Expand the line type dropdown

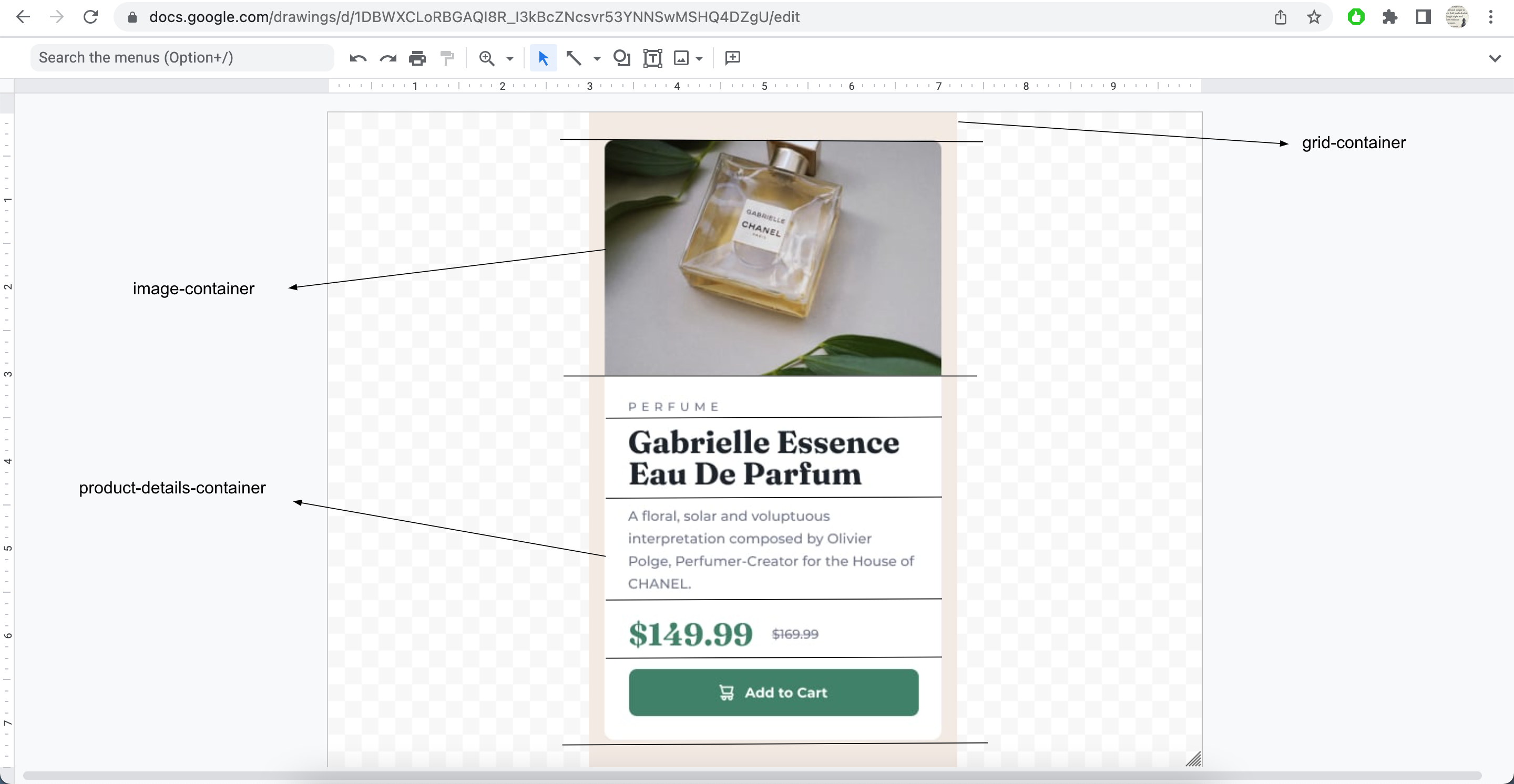(597, 58)
